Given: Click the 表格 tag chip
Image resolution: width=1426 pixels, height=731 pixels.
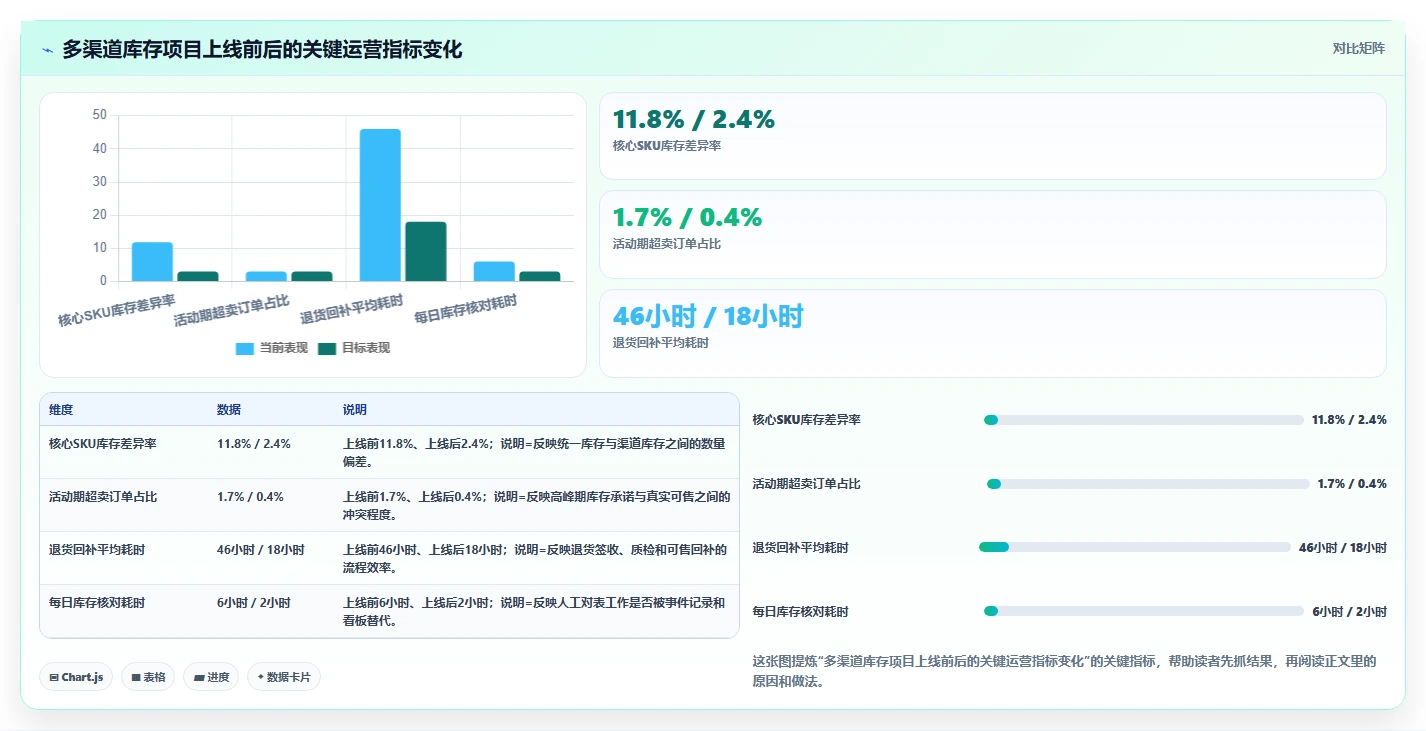Looking at the screenshot, I should pyautogui.click(x=148, y=677).
